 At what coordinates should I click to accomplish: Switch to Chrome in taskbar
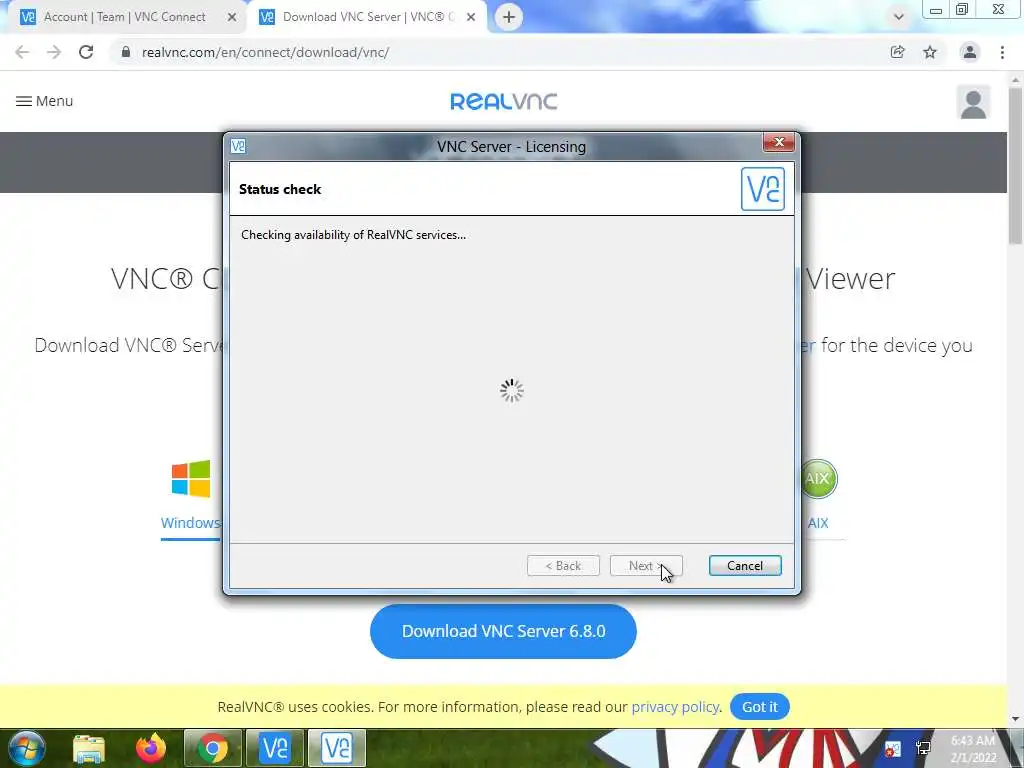coord(213,748)
